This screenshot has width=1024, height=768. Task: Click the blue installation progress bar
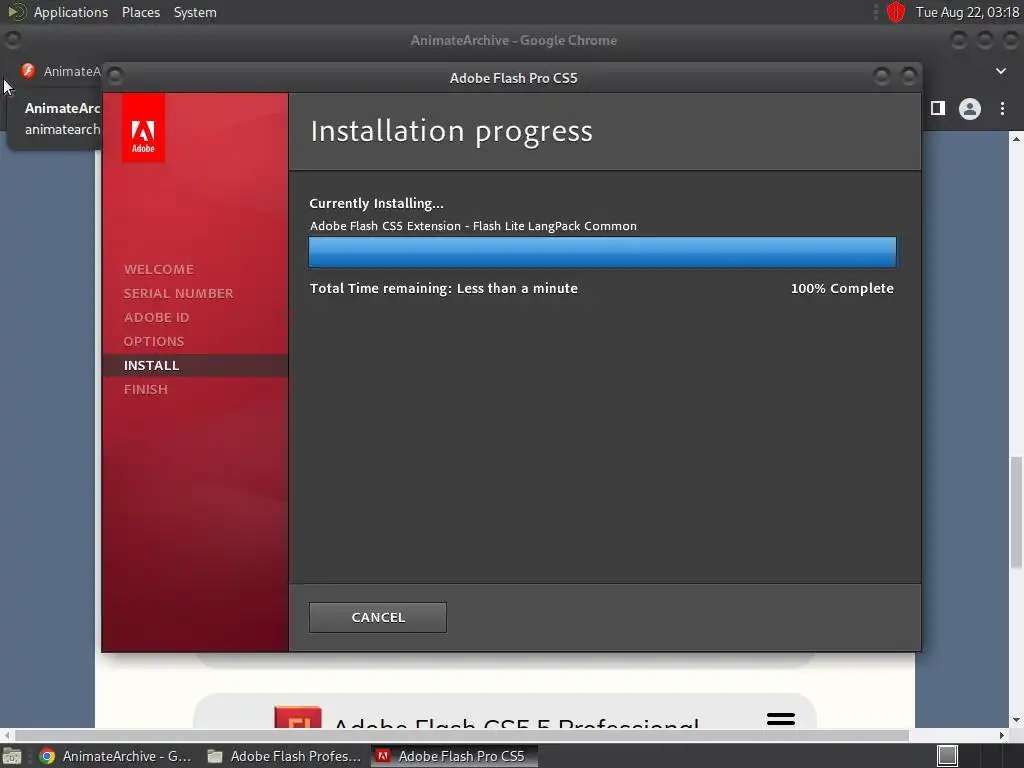pos(602,252)
